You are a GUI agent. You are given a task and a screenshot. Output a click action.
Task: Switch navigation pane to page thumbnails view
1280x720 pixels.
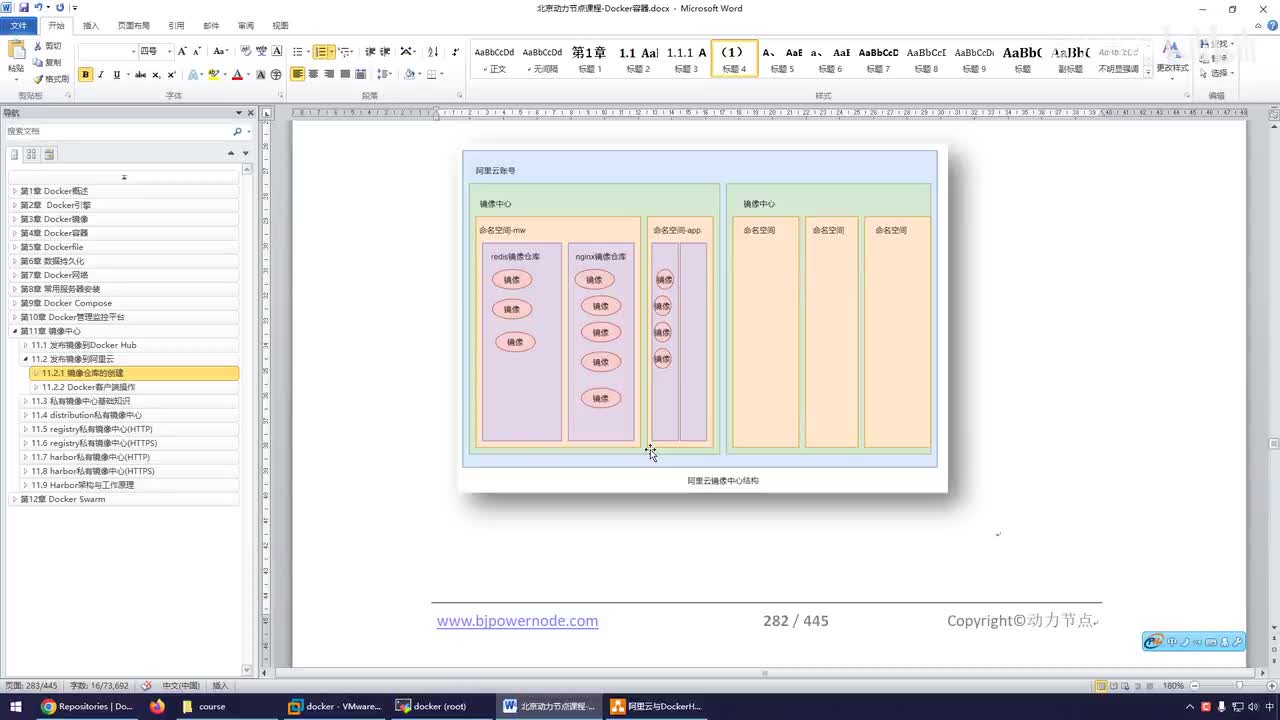point(31,154)
